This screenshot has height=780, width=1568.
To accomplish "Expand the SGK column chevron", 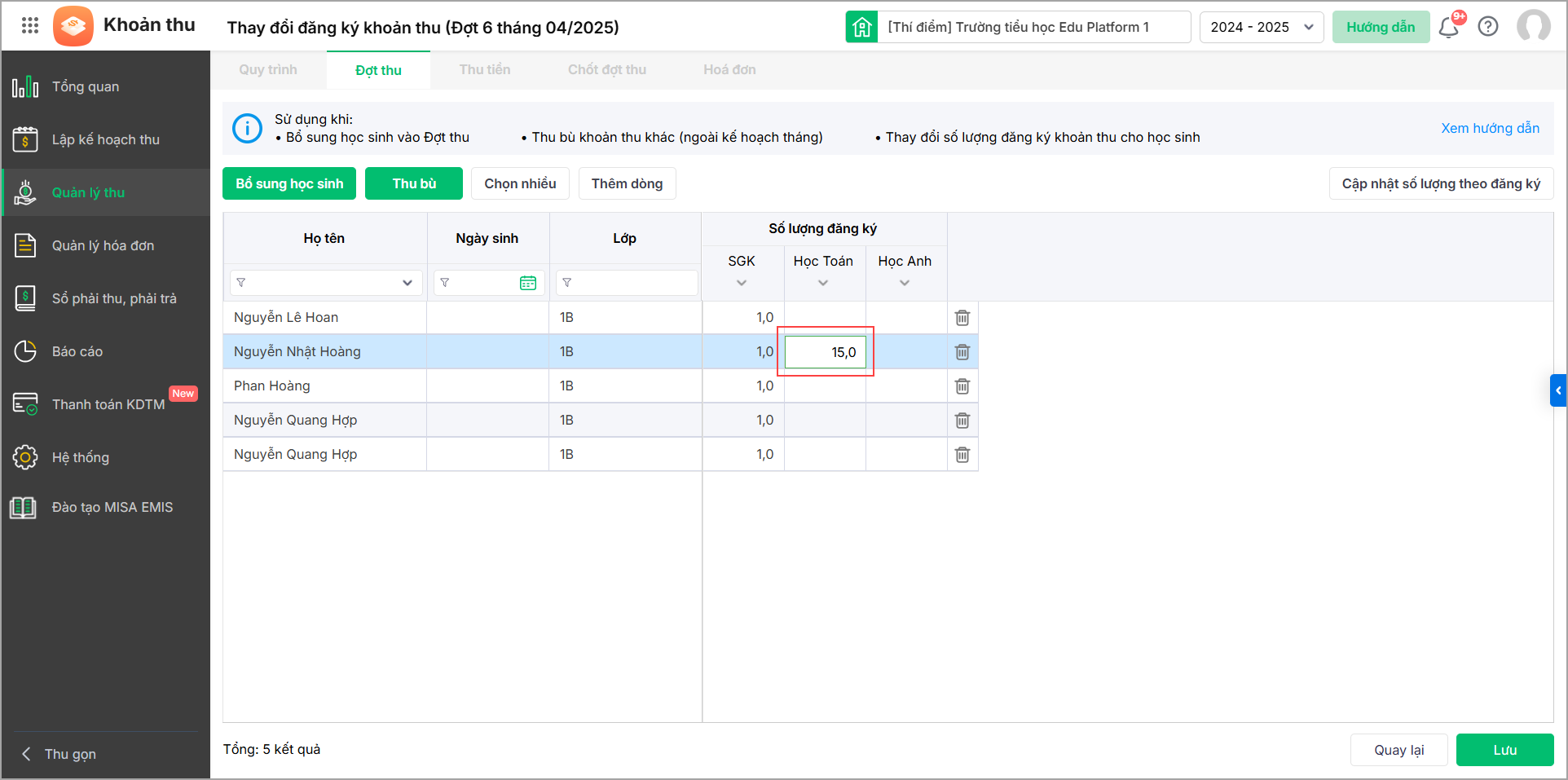I will click(x=742, y=283).
